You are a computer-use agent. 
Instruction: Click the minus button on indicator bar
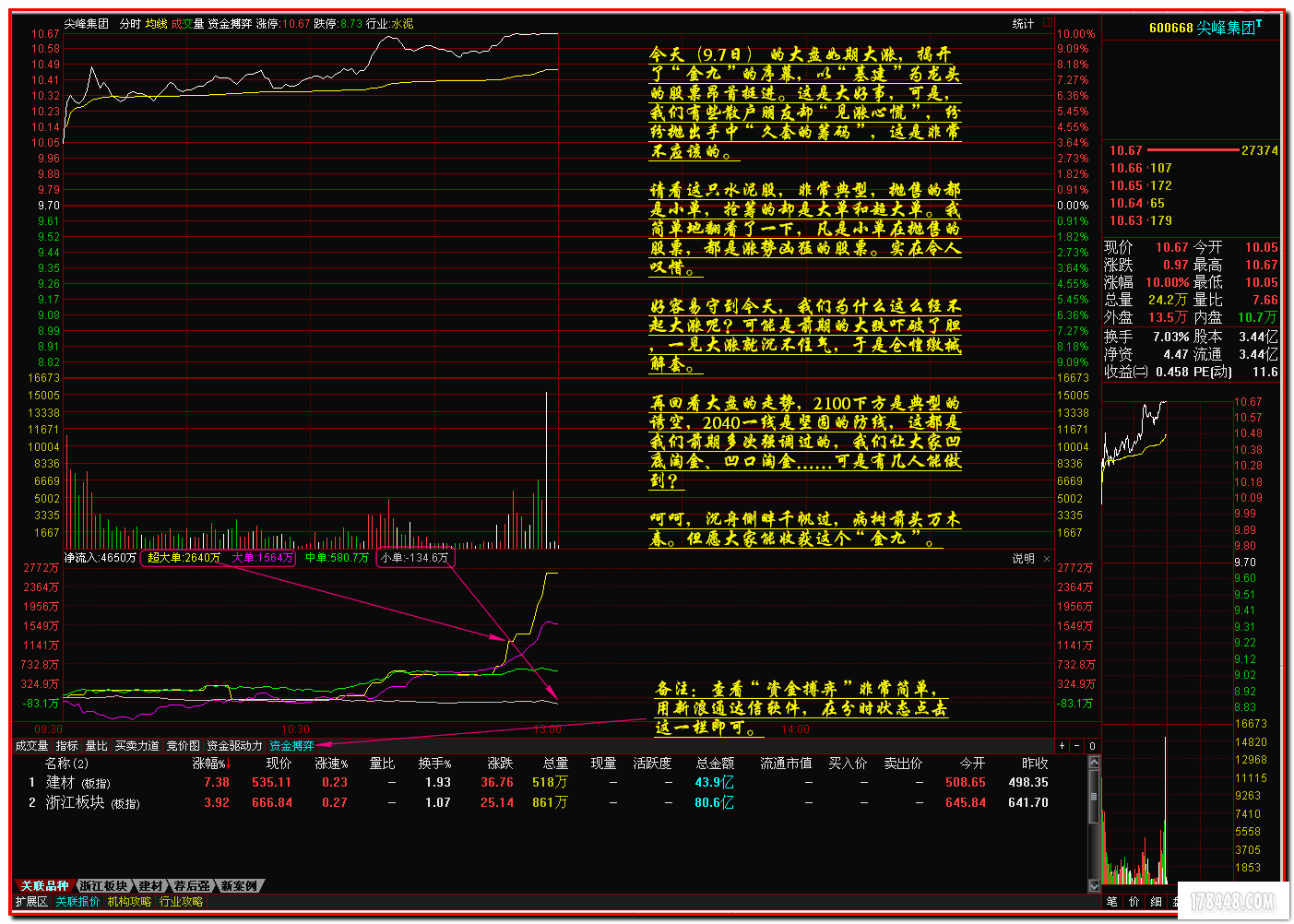[1077, 746]
